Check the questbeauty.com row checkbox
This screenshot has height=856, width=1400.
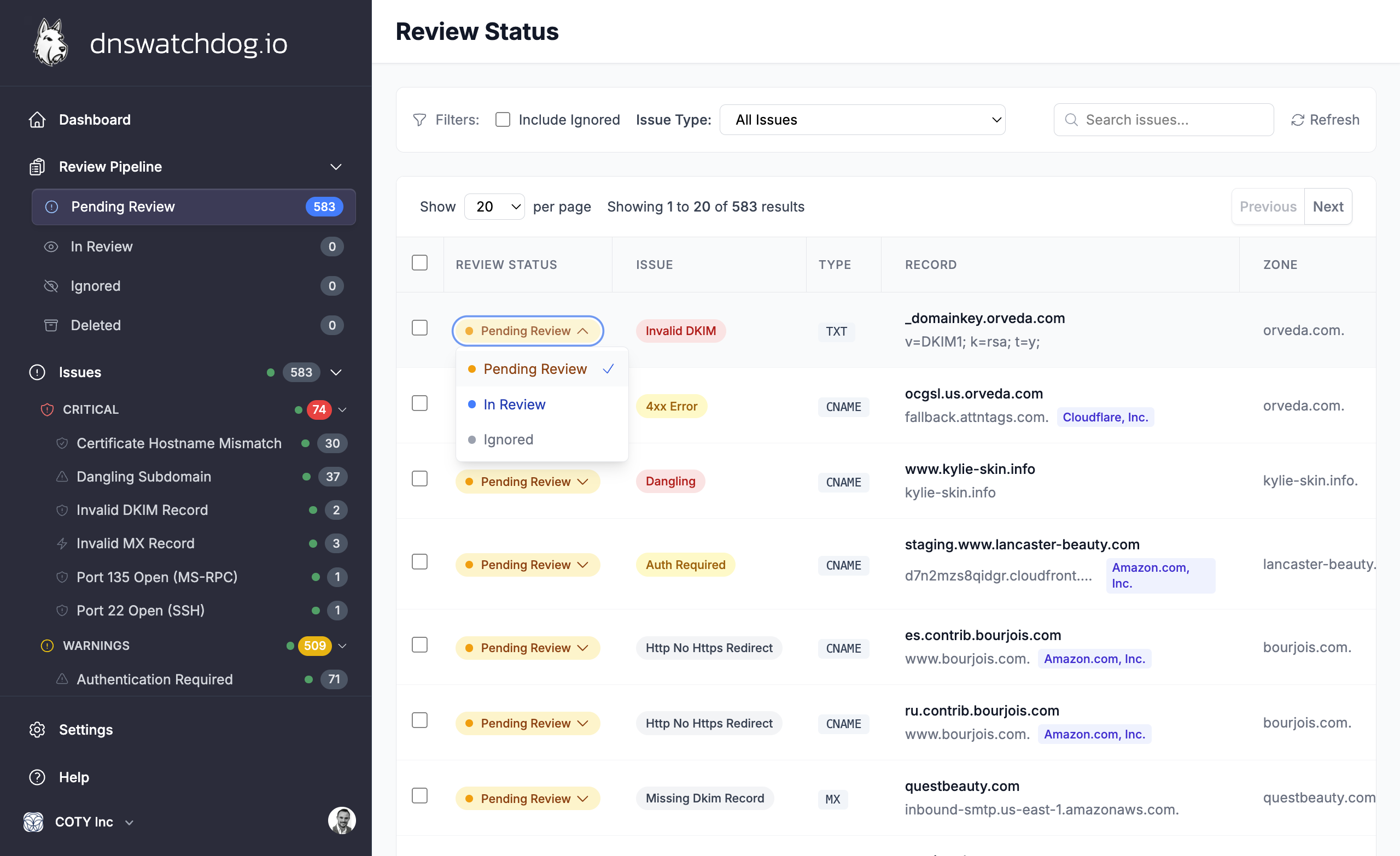click(x=420, y=796)
